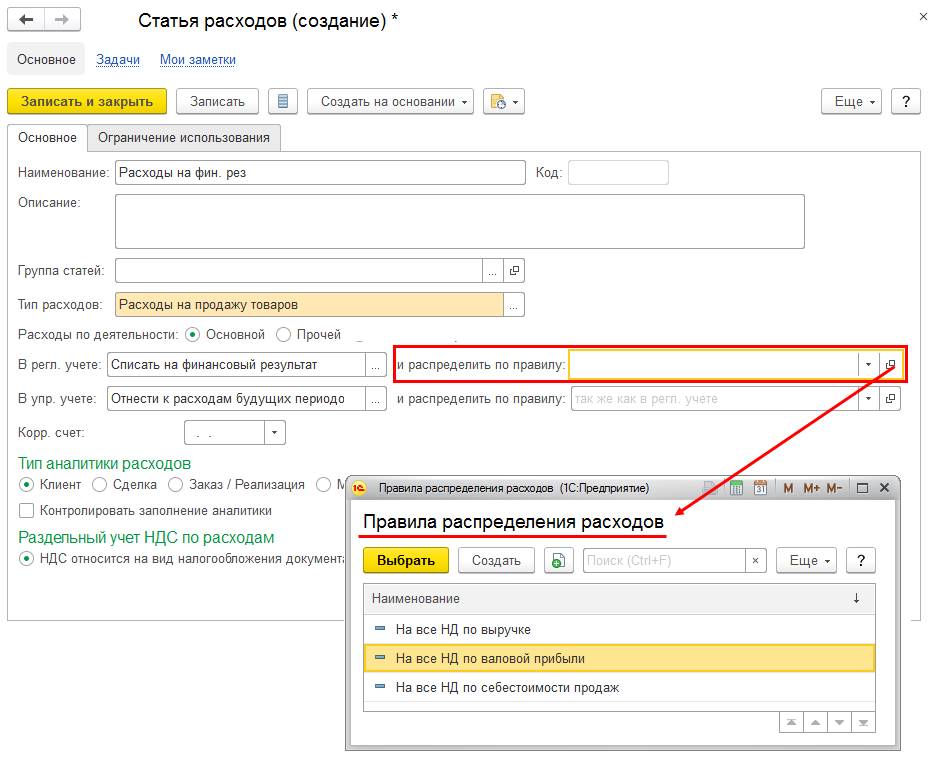934x766 pixels.
Task: Select row На все НД по себестоимости продаж
Action: (619, 687)
